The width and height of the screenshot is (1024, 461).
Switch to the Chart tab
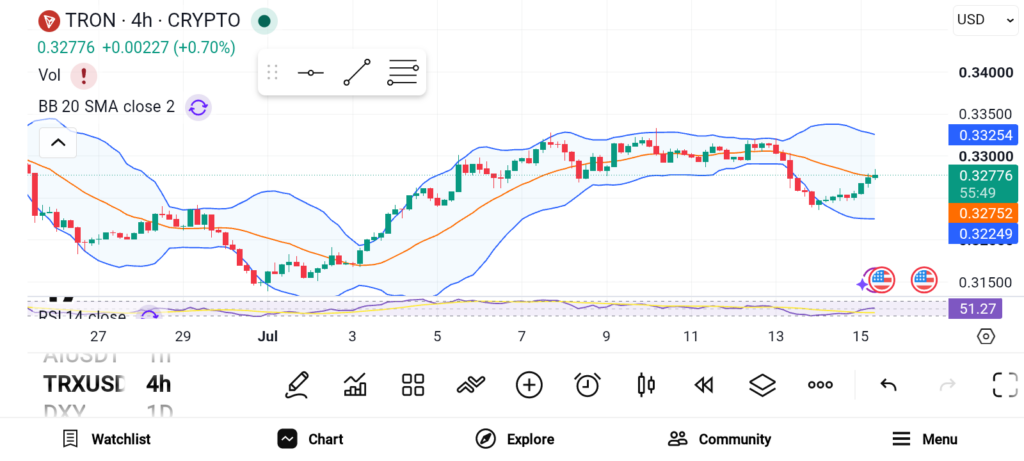pos(310,439)
